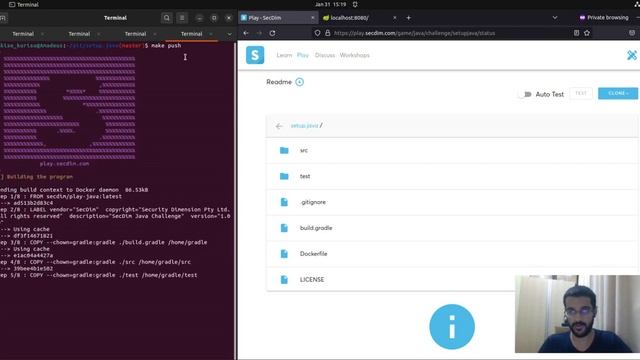Toggle reader view icon in address bar

click(576, 33)
